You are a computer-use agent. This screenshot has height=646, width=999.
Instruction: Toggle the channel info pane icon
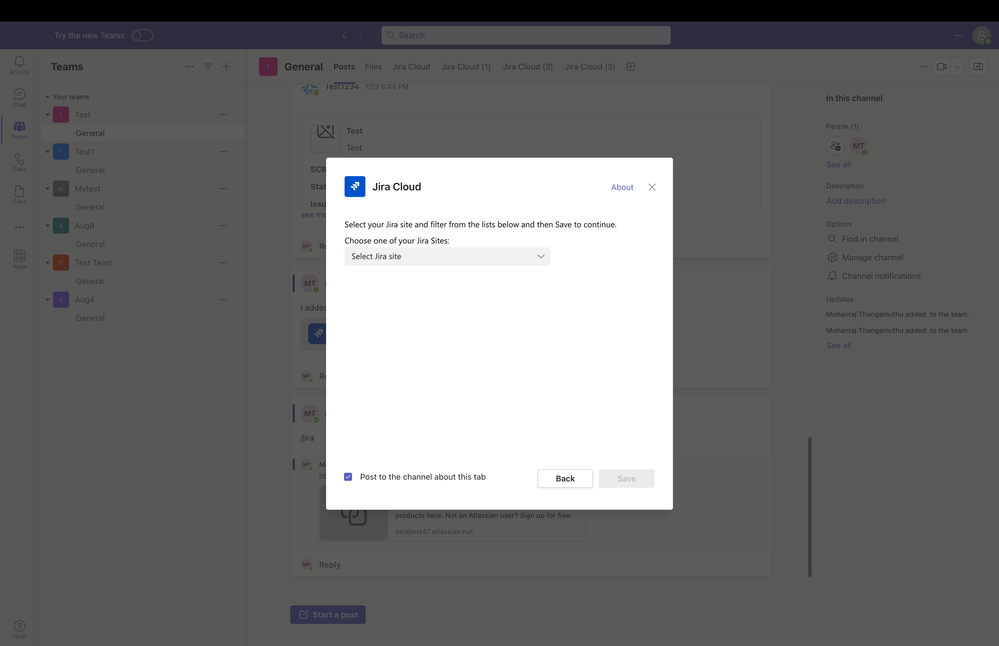coord(978,66)
